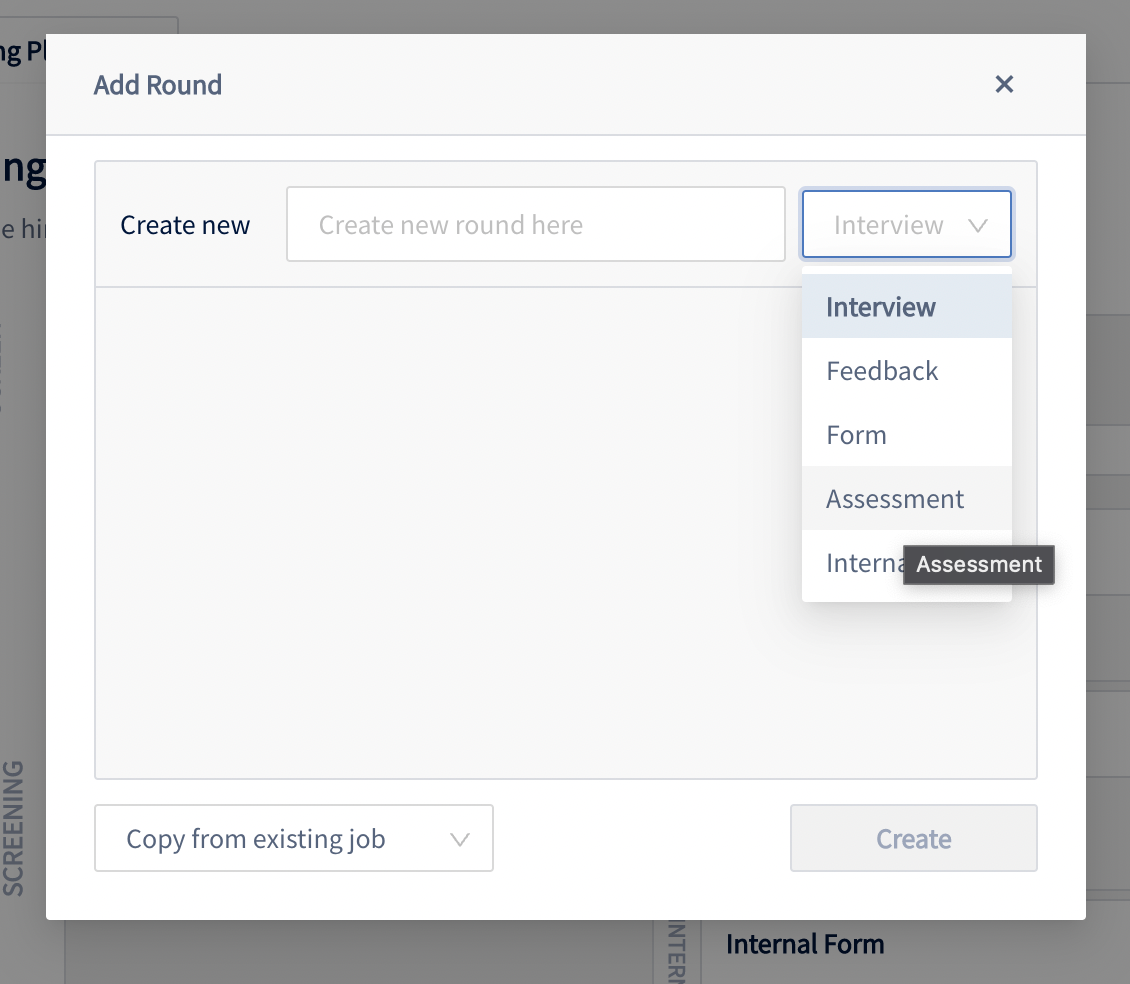The height and width of the screenshot is (984, 1130).
Task: Click the 'Create new' label
Action: [x=185, y=225]
